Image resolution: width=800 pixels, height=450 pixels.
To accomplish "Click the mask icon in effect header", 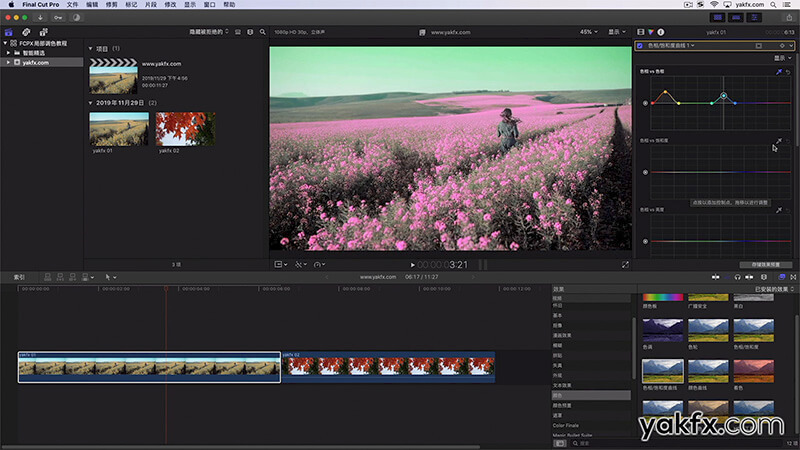I will click(x=759, y=46).
